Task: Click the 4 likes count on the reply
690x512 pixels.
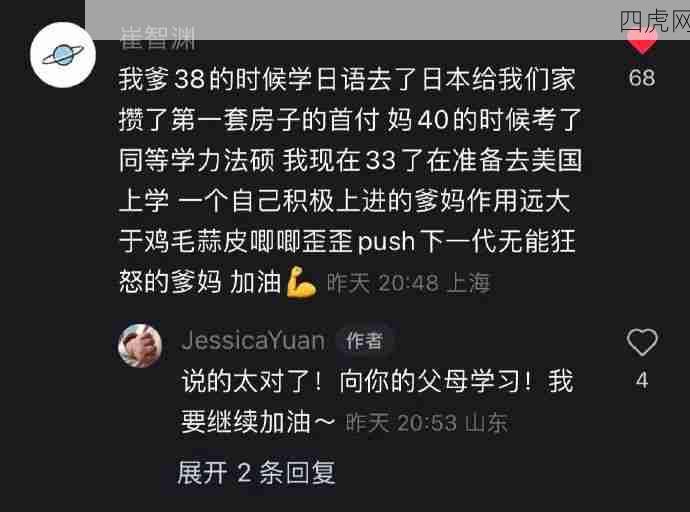Action: click(642, 381)
